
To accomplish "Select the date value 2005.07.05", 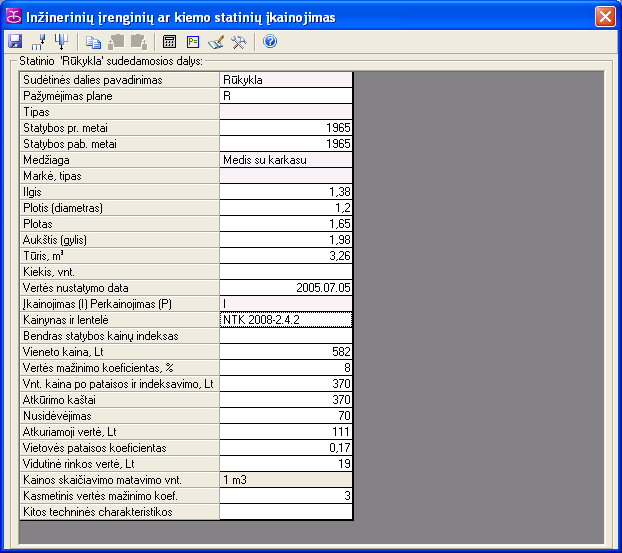I will (286, 288).
